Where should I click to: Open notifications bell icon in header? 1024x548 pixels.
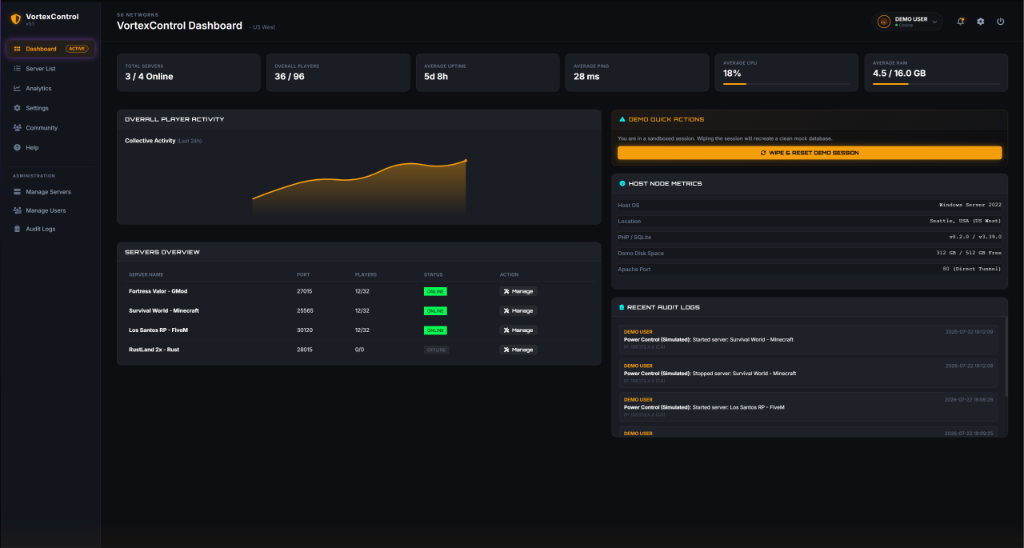(x=961, y=22)
